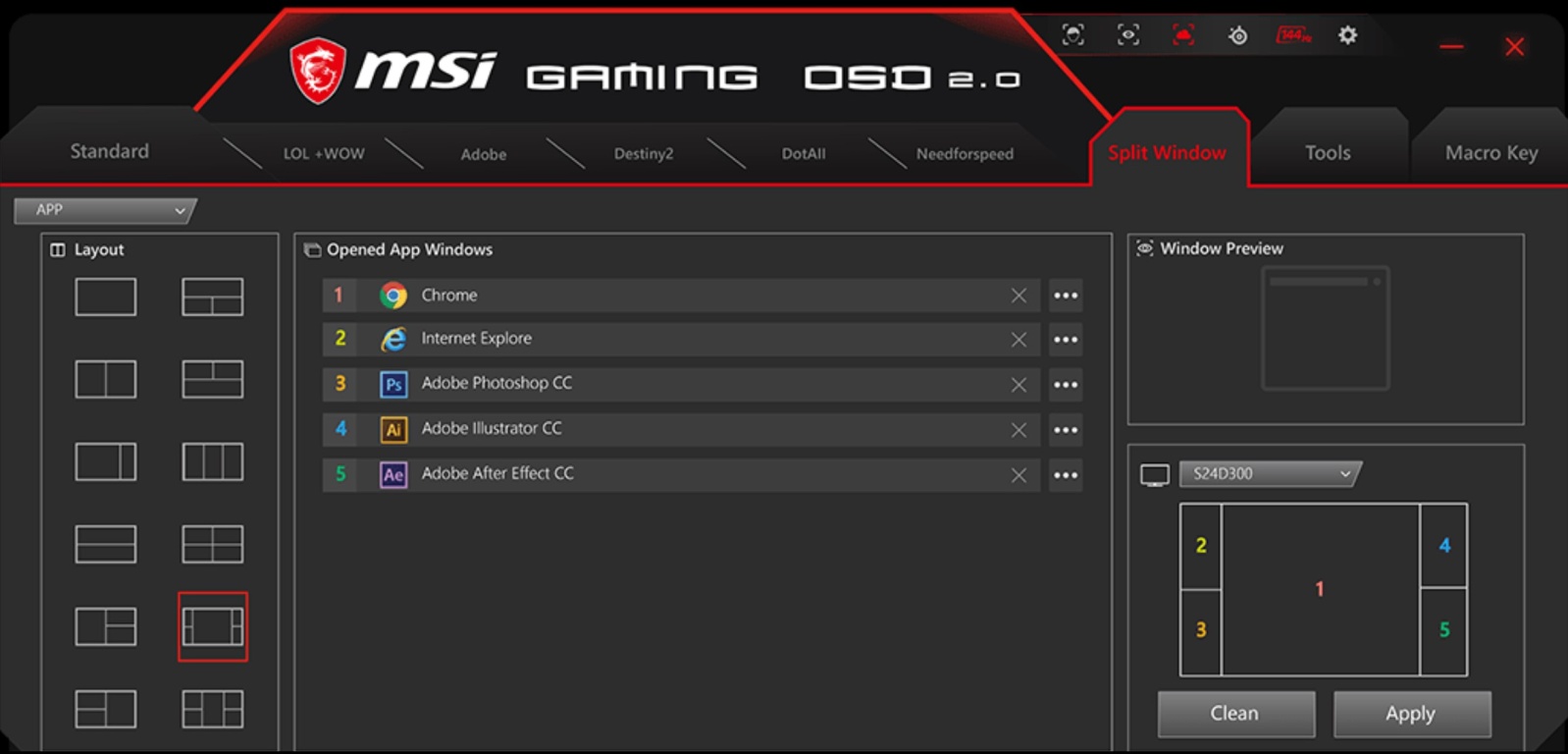Image resolution: width=1568 pixels, height=754 pixels.
Task: Click the Chrome app icon in the list
Action: 393,295
